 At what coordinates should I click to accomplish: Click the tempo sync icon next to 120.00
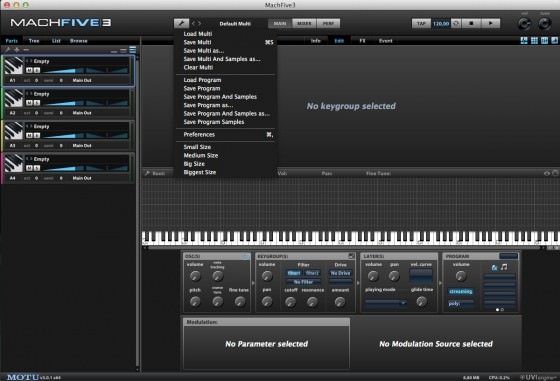(456, 24)
